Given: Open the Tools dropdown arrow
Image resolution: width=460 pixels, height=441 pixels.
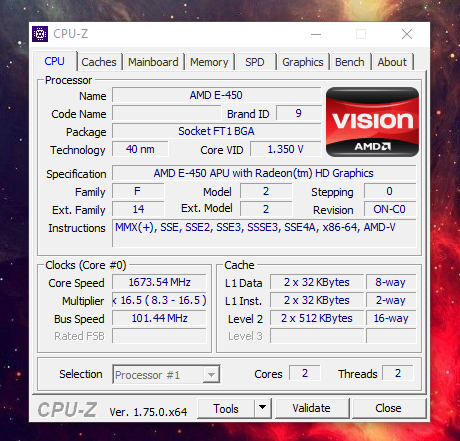Looking at the screenshot, I should click(263, 408).
